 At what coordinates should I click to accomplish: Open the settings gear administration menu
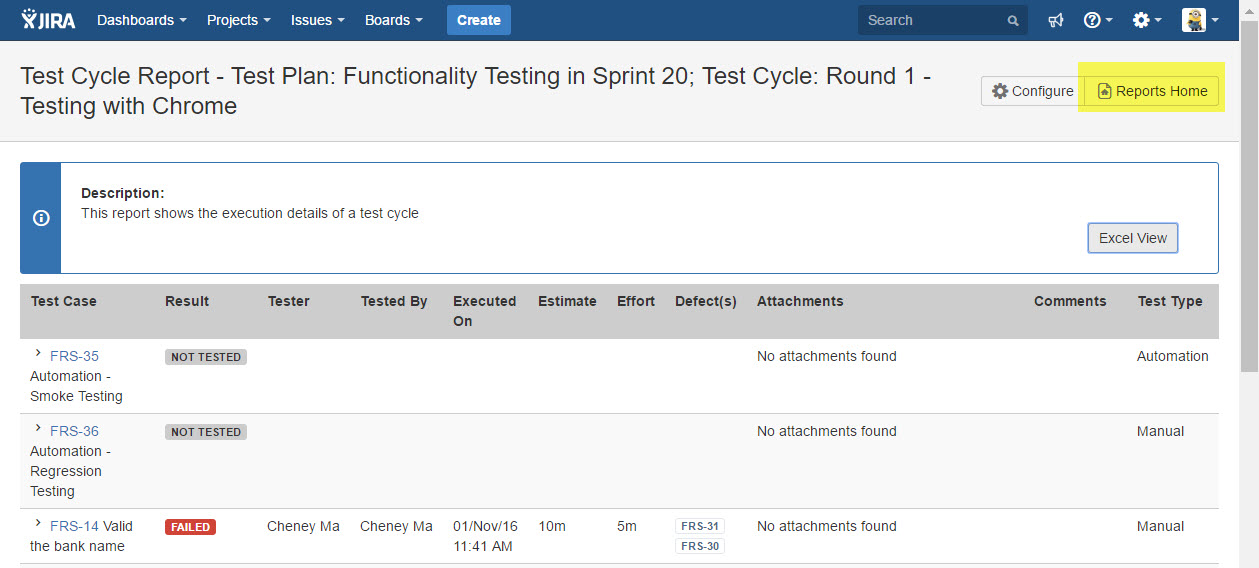tap(1146, 20)
